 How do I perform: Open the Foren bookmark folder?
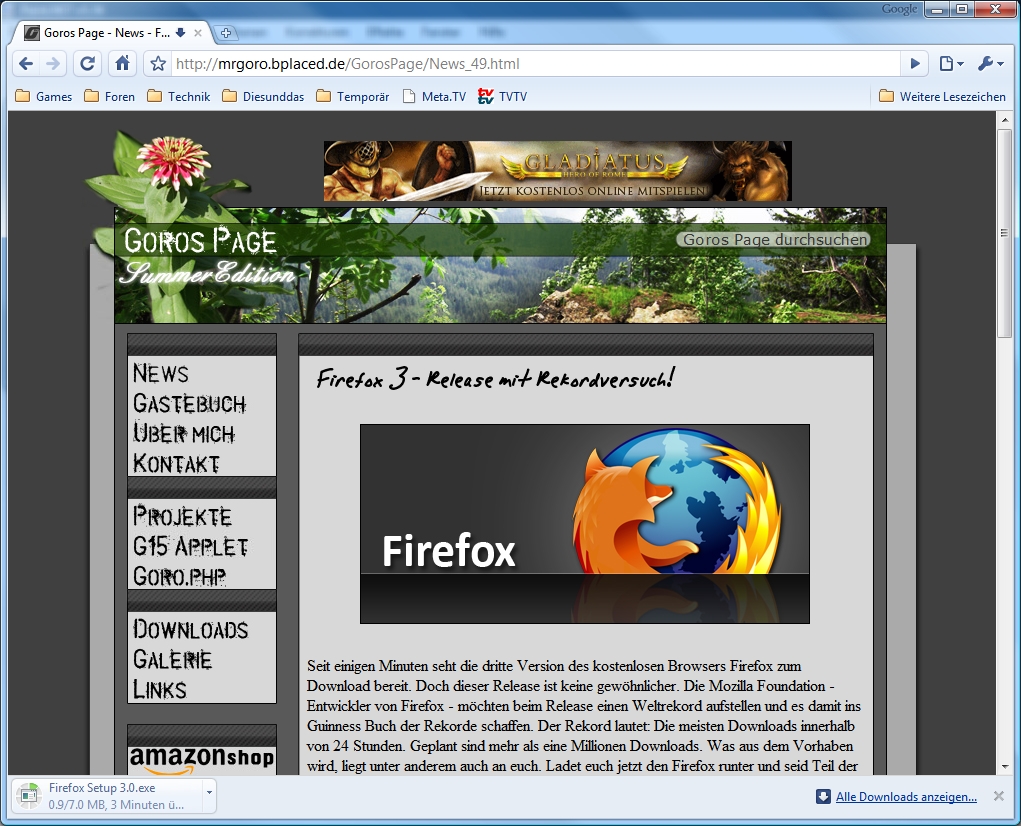tap(110, 97)
